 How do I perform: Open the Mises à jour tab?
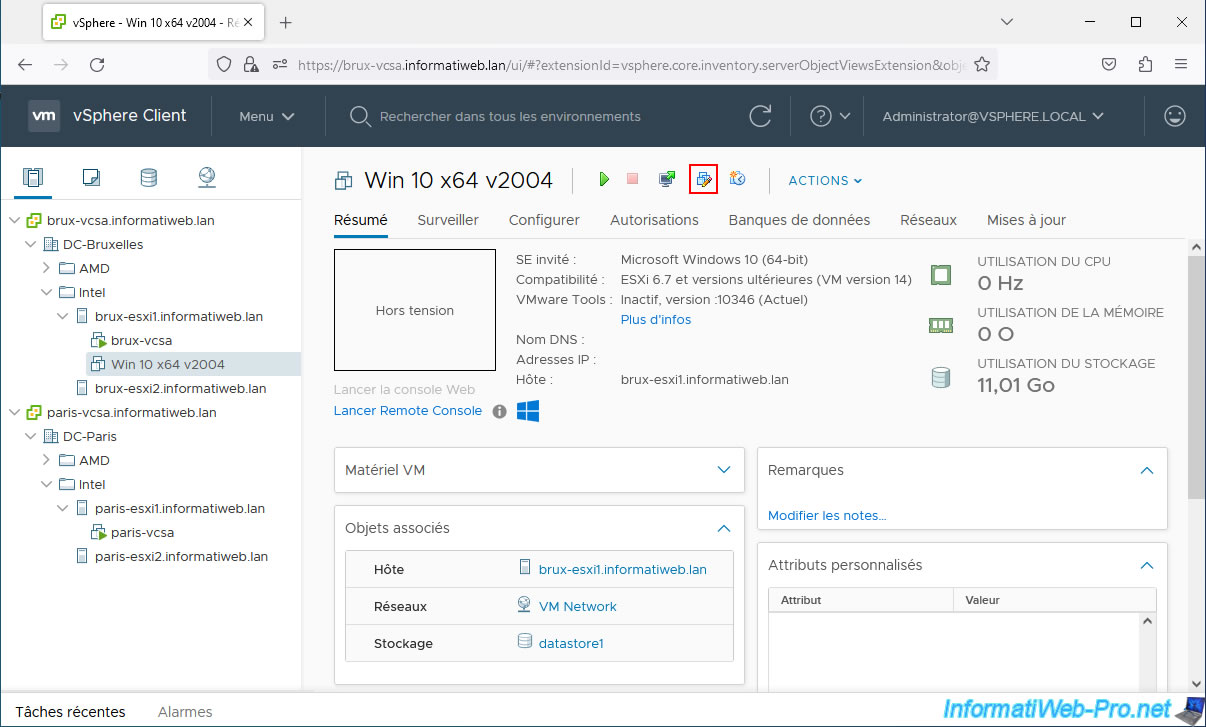1026,220
